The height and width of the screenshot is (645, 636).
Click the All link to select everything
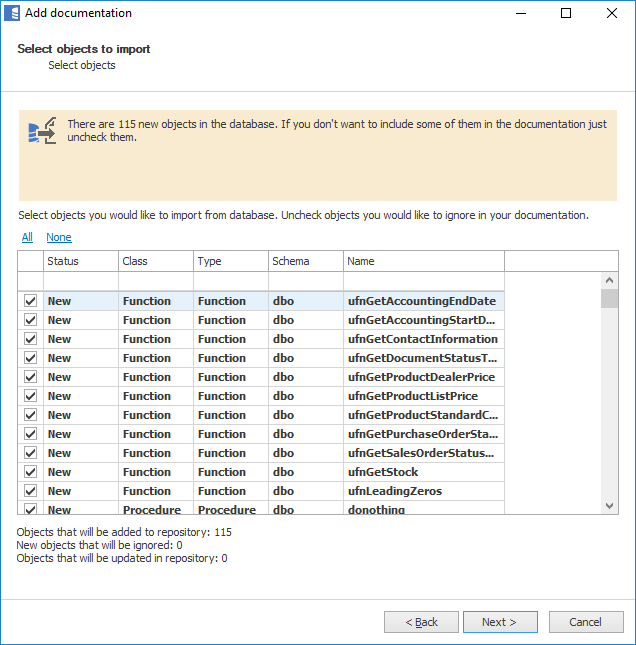27,237
